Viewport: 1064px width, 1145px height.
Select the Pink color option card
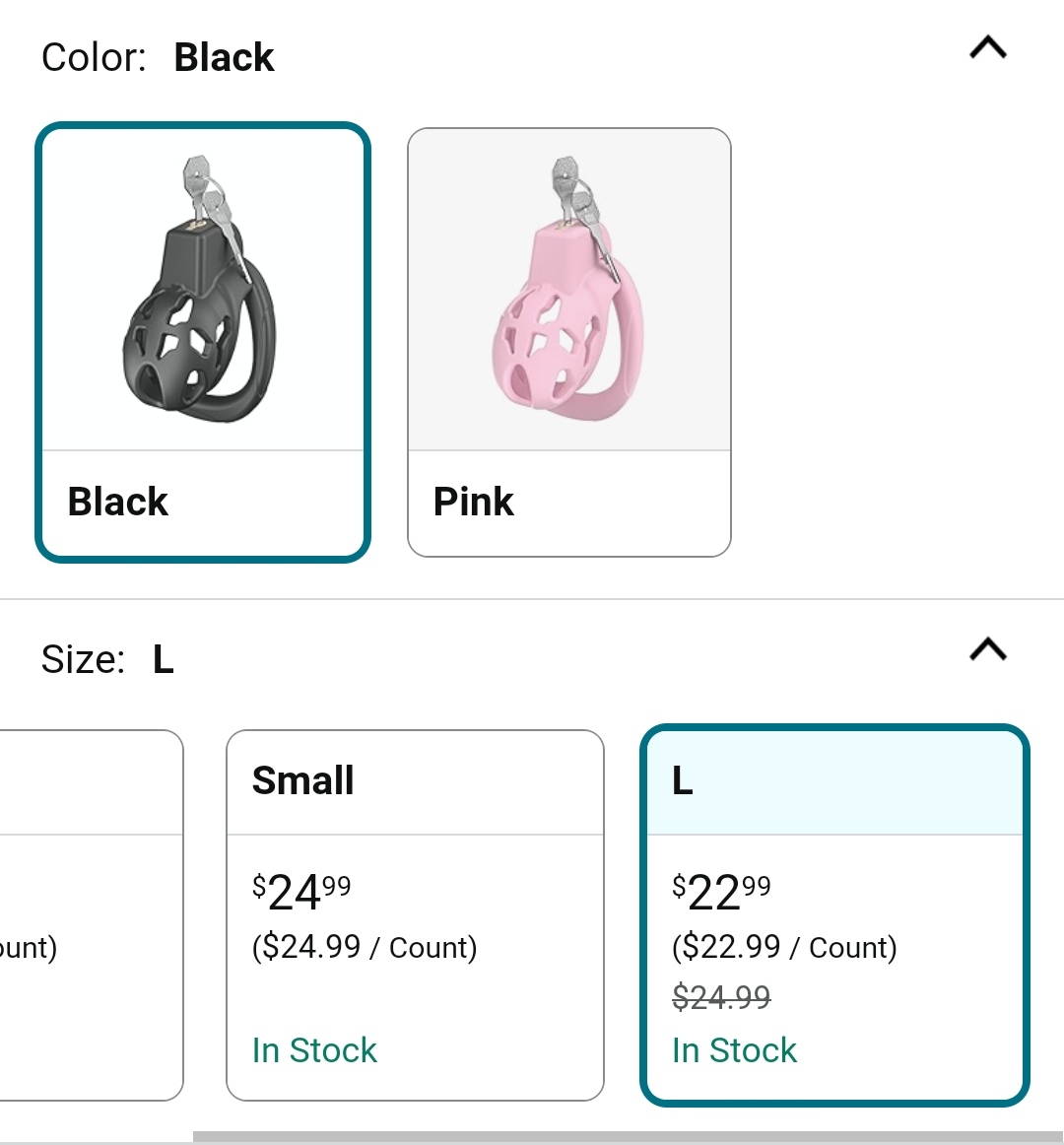tap(568, 343)
